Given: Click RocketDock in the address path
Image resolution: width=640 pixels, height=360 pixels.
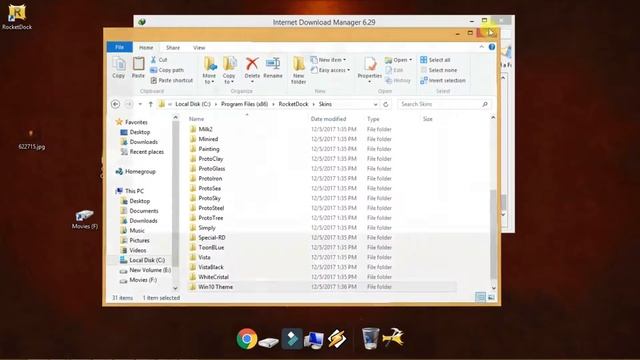Looking at the screenshot, I should coord(293,104).
